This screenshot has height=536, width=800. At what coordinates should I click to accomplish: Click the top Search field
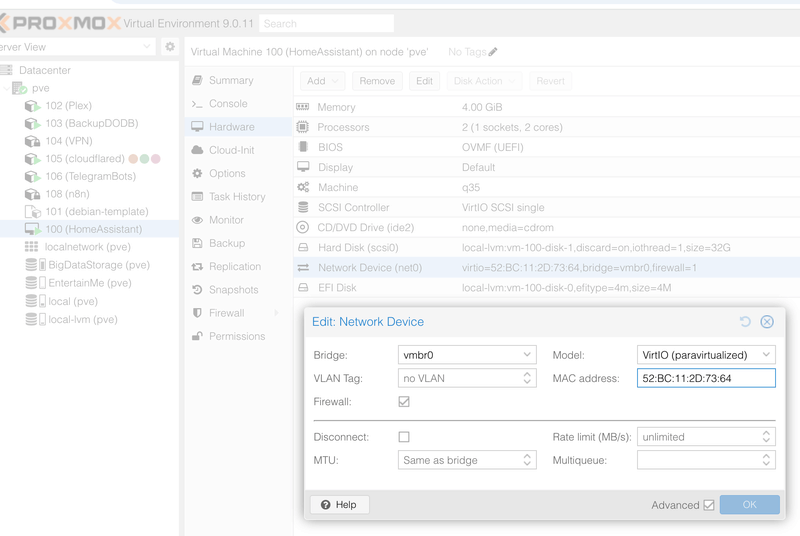point(327,23)
